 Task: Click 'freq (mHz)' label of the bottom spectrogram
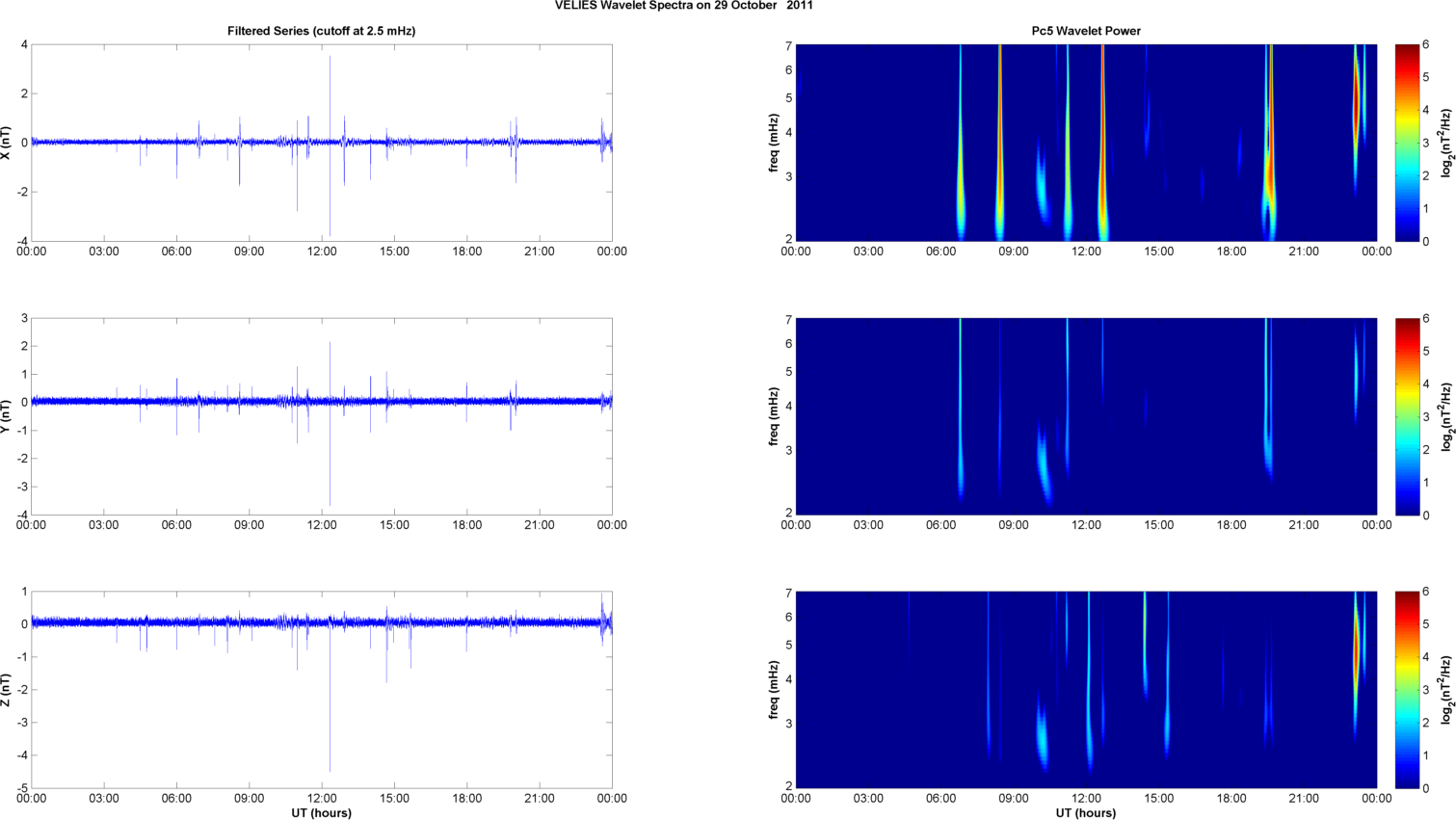[774, 690]
